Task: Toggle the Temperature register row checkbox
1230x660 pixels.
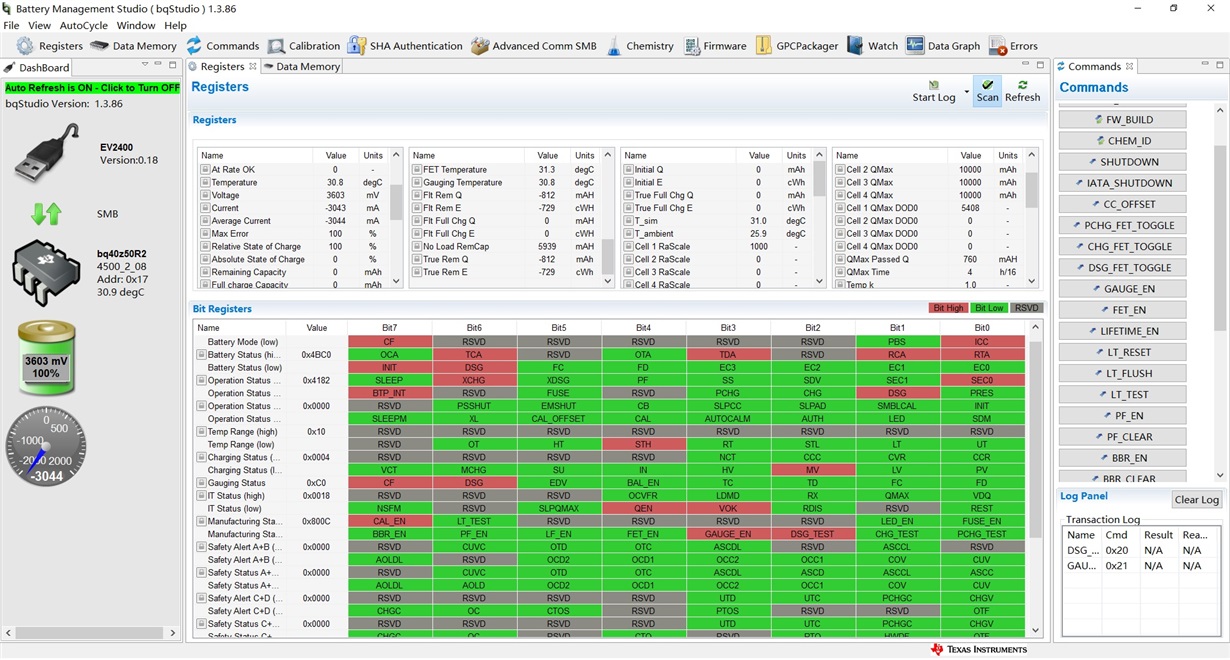Action: (x=205, y=183)
